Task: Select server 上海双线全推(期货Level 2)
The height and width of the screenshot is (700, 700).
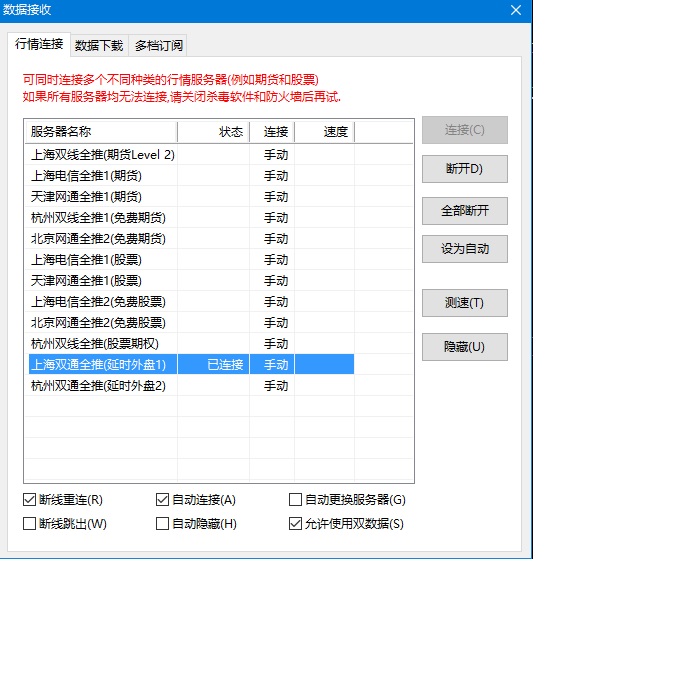Action: [103, 155]
